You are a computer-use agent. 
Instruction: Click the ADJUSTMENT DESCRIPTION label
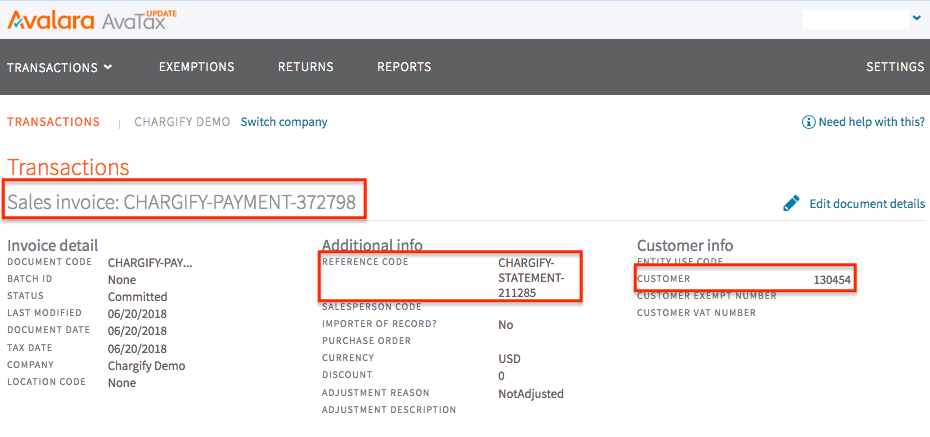389,410
